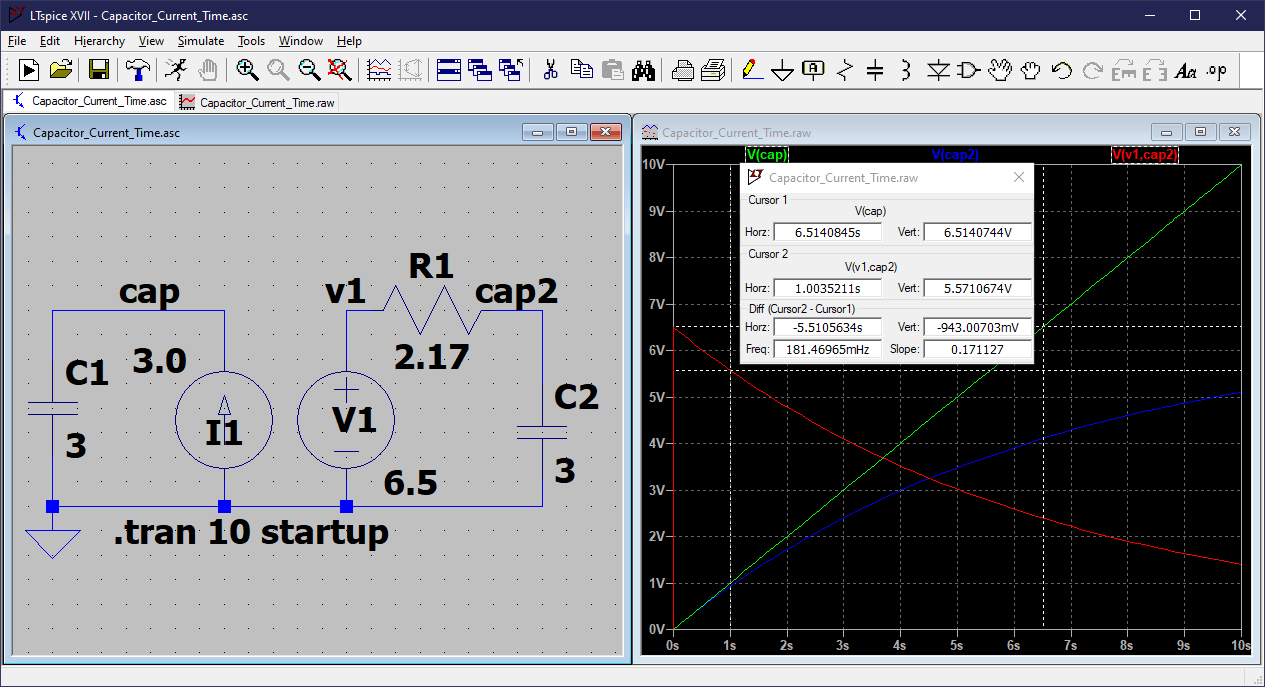Screen dimensions: 1265x694
Task: Click the Freq value 181.46965mHz
Action: coord(828,349)
